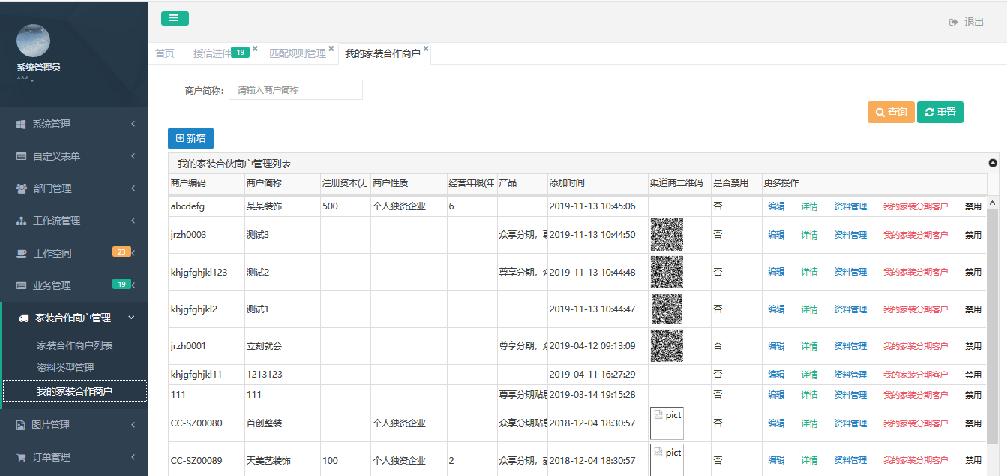Click the 自定义表单 form icon in sidebar
1008x476 pixels.
click(21, 156)
